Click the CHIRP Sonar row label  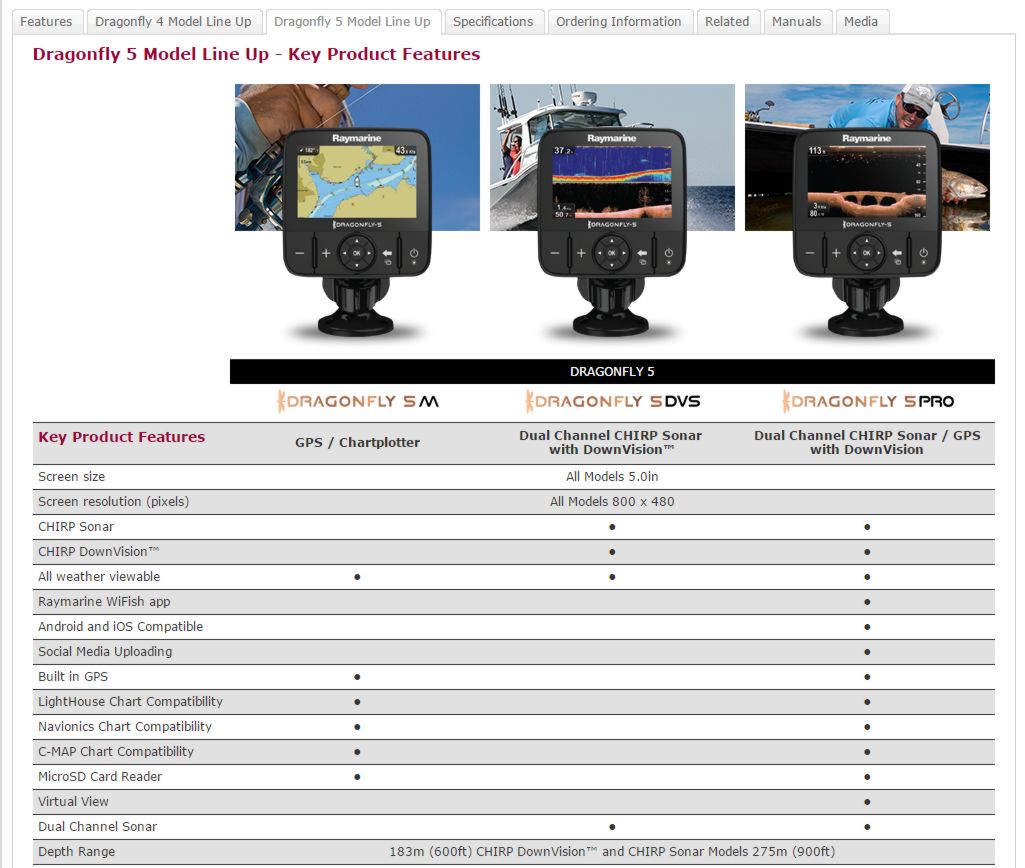point(76,526)
